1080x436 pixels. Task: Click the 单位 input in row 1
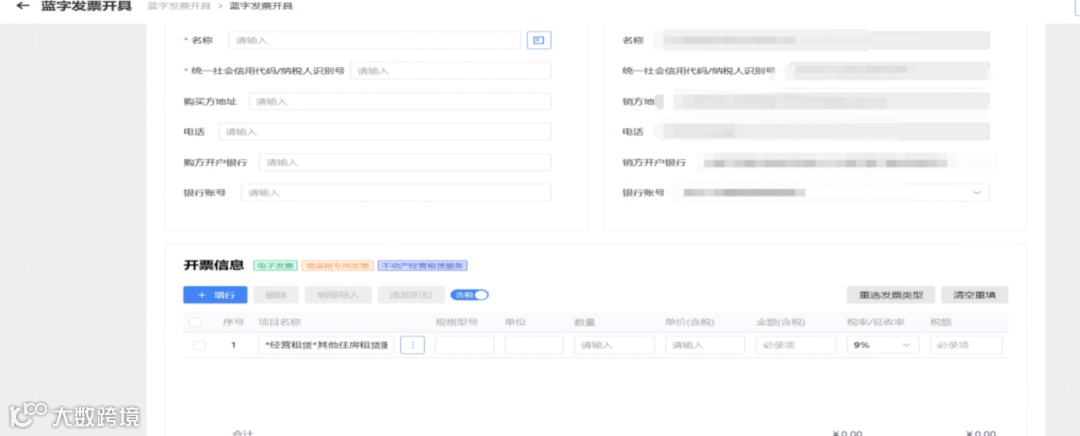[x=534, y=345]
